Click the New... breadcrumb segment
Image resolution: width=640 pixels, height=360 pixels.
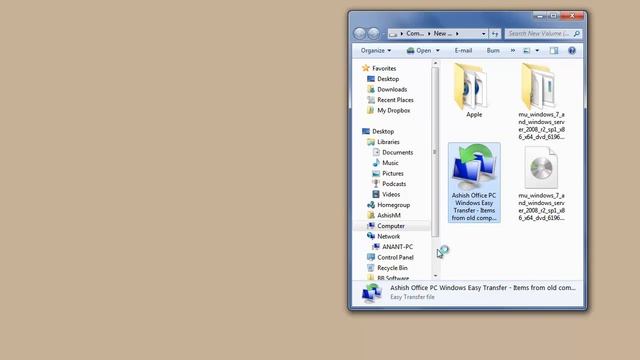coord(442,33)
